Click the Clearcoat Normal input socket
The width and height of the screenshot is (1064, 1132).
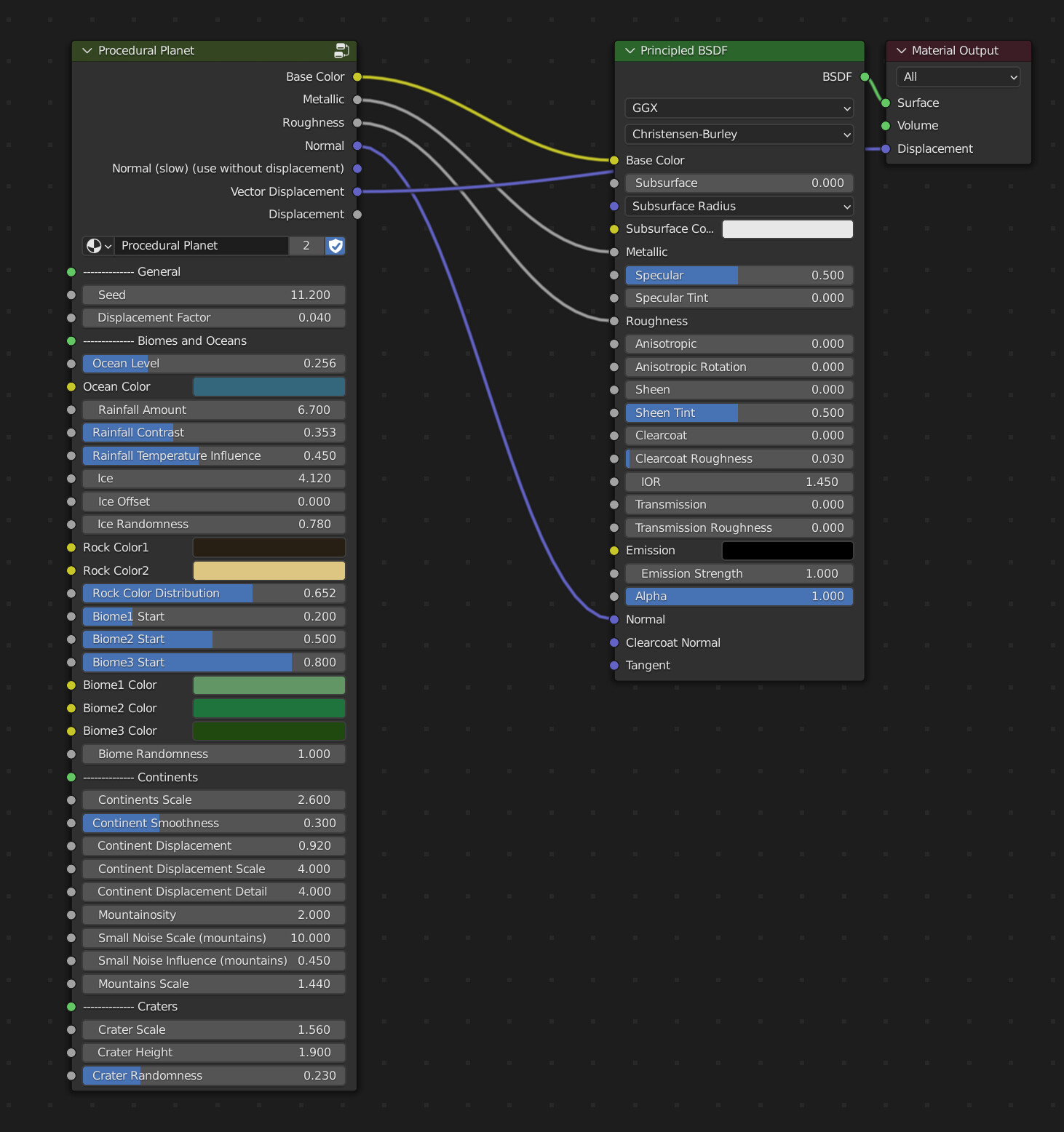pyautogui.click(x=614, y=642)
